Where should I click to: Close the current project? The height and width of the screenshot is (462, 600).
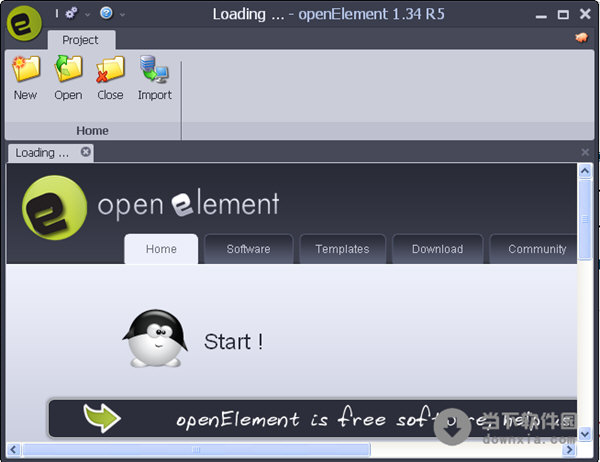[x=110, y=78]
